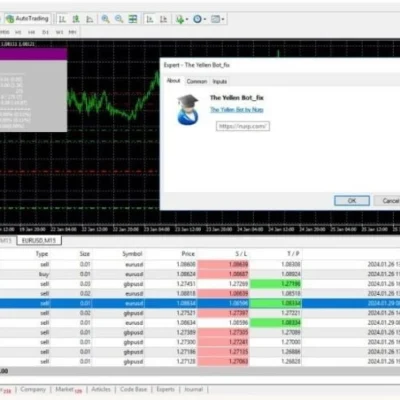Click the 1.27221 take profit cell
The image size is (400, 400).
click(x=291, y=313)
